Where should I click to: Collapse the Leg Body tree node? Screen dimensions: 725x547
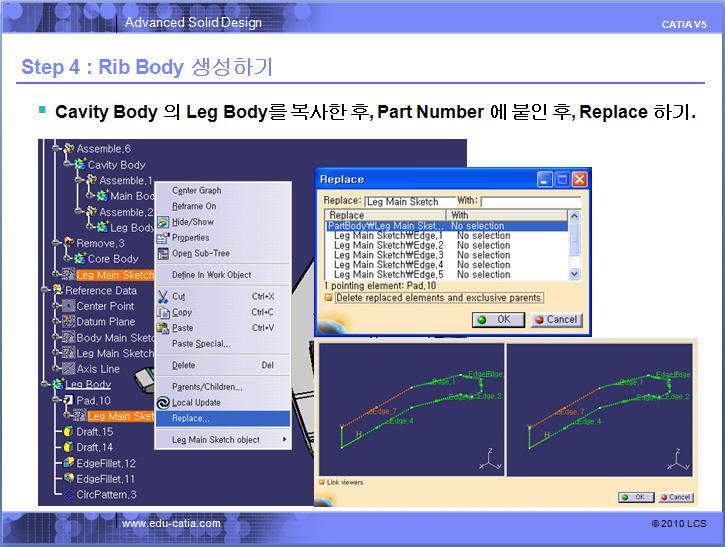point(45,384)
